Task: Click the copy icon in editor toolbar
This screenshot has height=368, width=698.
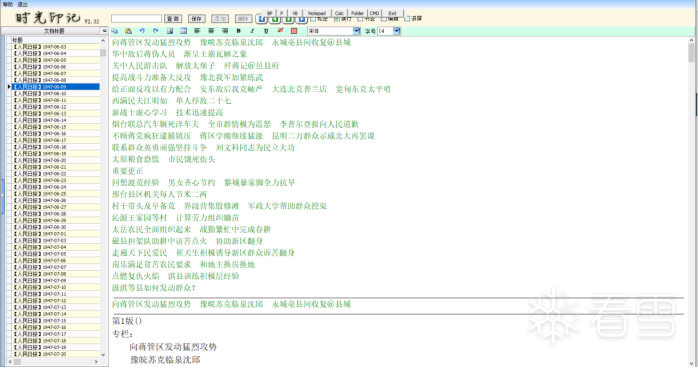Action: (115, 31)
